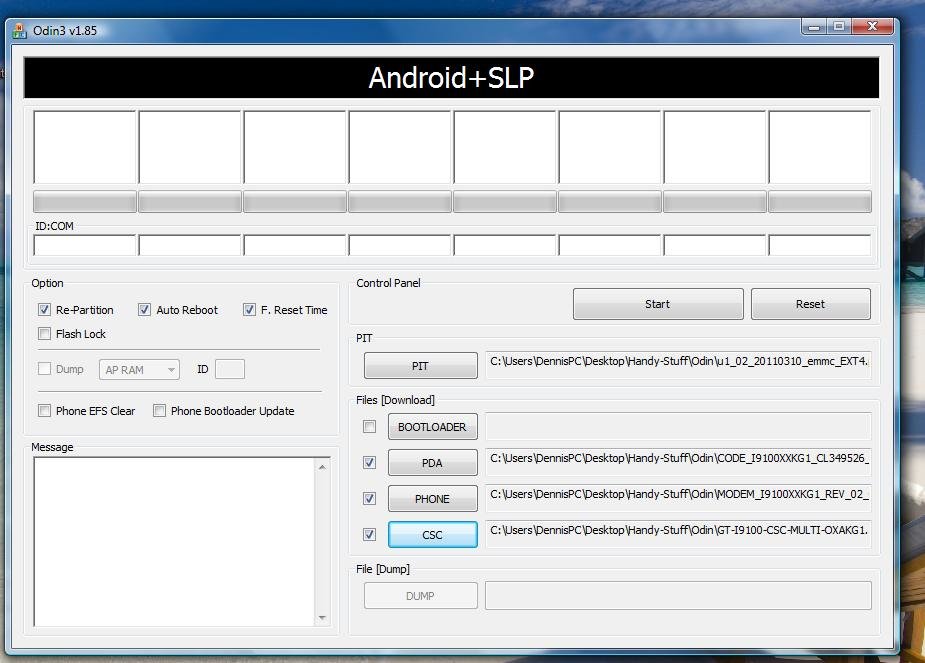
Task: Click the Message box scroll up arrow
Action: pos(322,467)
